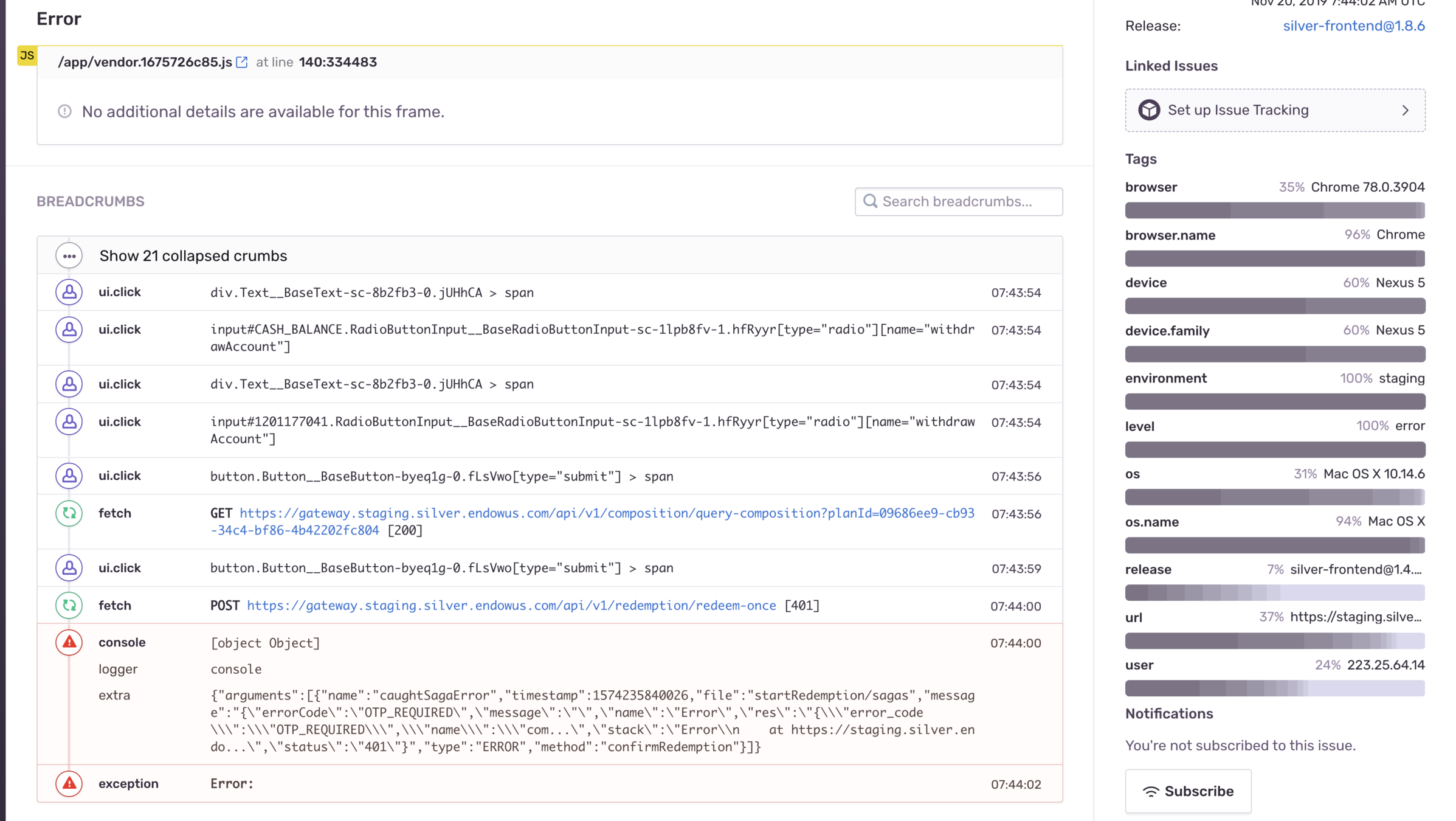Click the info icon beside no additional details
This screenshot has height=821, width=1456.
point(64,111)
